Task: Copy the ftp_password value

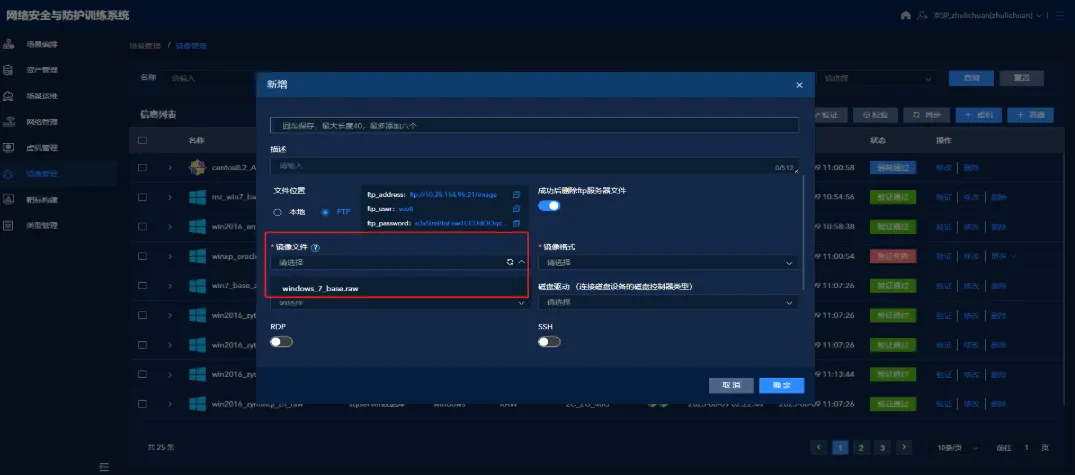Action: tap(516, 223)
